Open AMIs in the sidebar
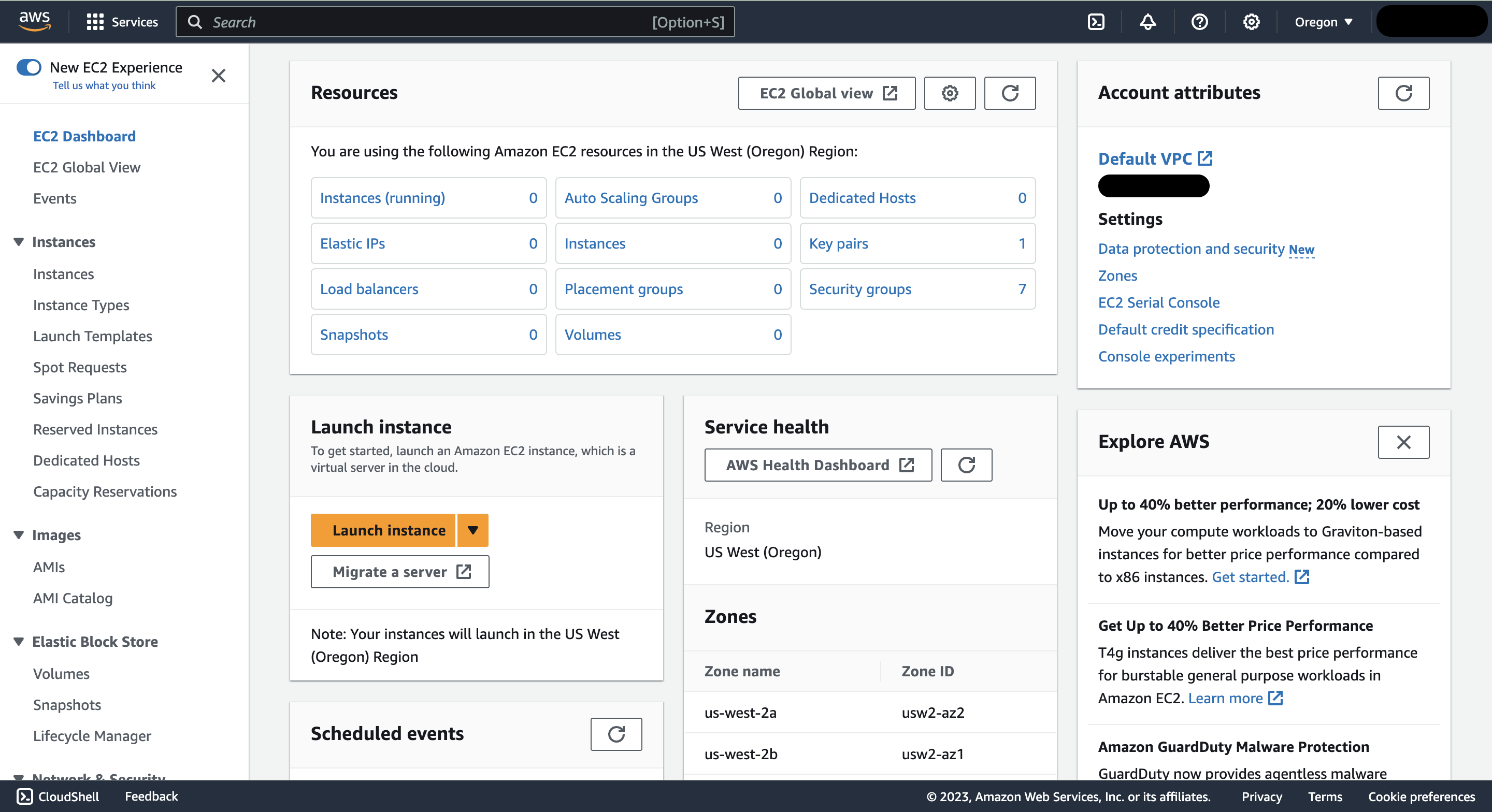Viewport: 1492px width, 812px height. [49, 568]
